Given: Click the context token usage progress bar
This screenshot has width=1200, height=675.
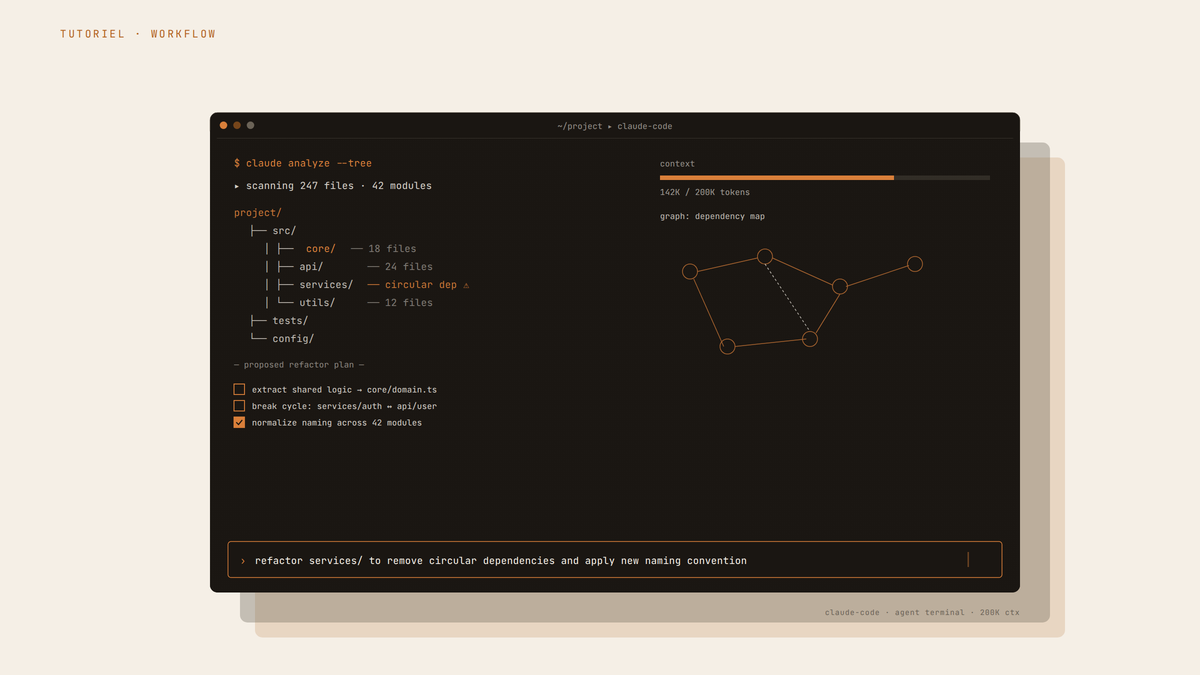Looking at the screenshot, I should click(x=825, y=178).
